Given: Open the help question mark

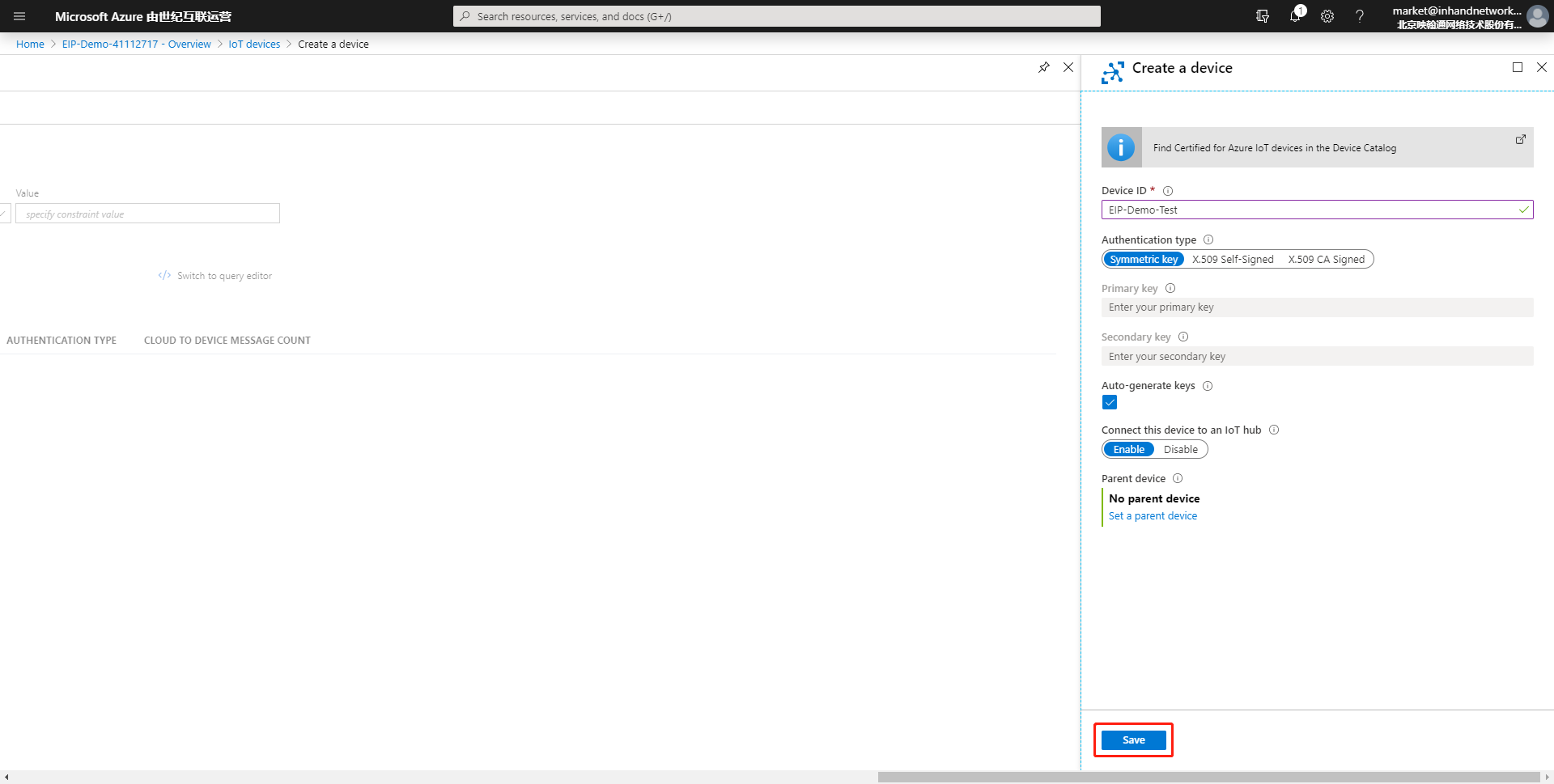Looking at the screenshot, I should (1360, 16).
